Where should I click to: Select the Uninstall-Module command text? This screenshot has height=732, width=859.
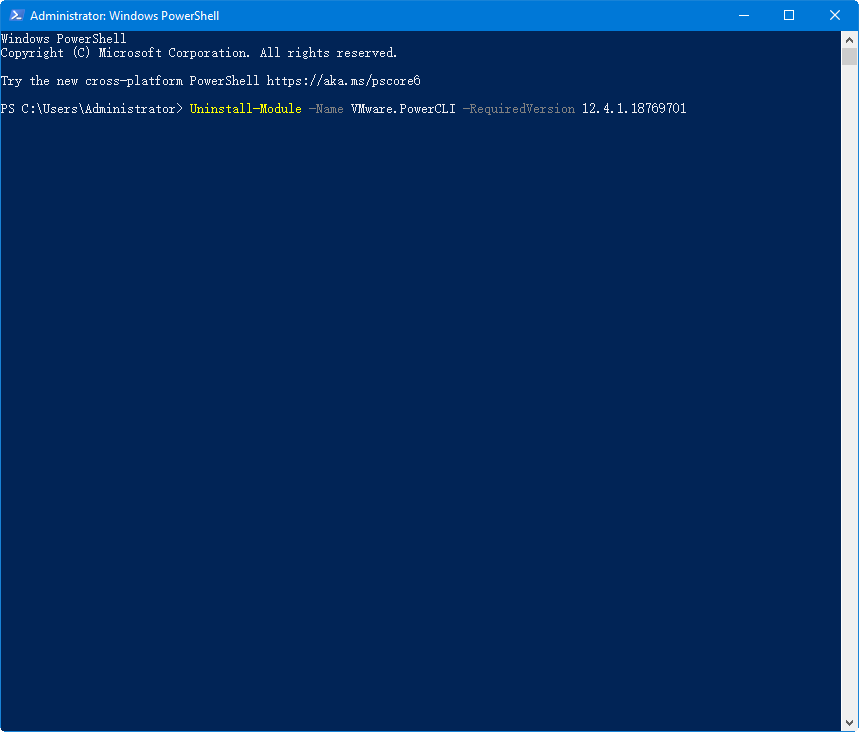(245, 108)
